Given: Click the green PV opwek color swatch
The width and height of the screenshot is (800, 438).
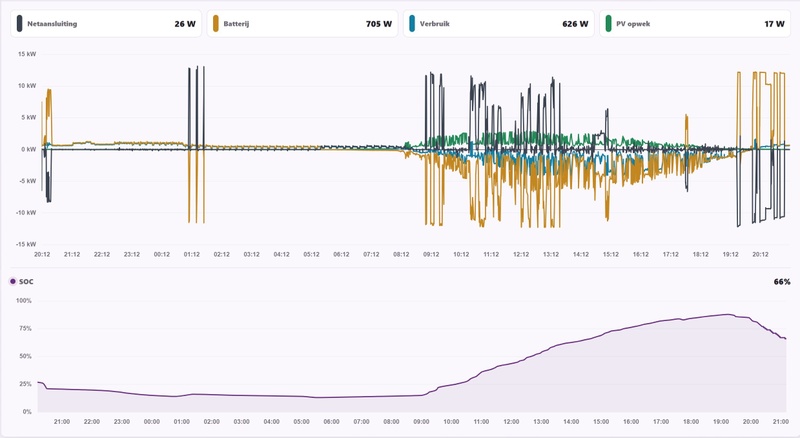Looking at the screenshot, I should coord(608,23).
